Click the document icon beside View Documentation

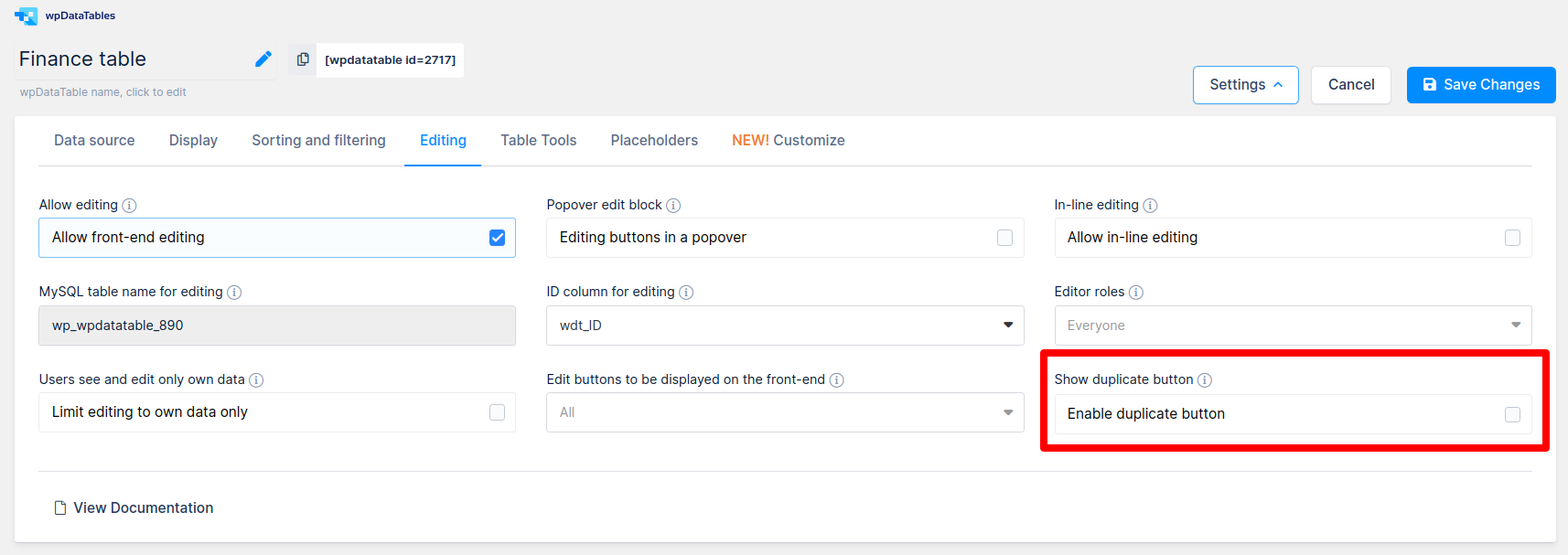60,508
